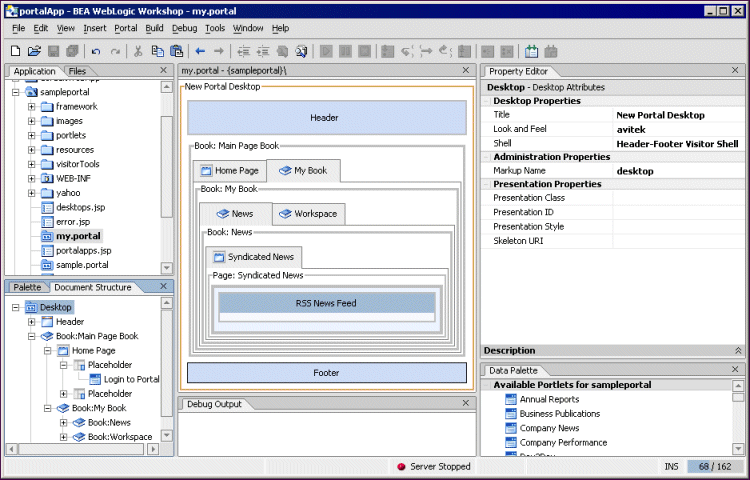The height and width of the screenshot is (480, 750).
Task: Expand the portlets folder
Action: [x=32, y=135]
